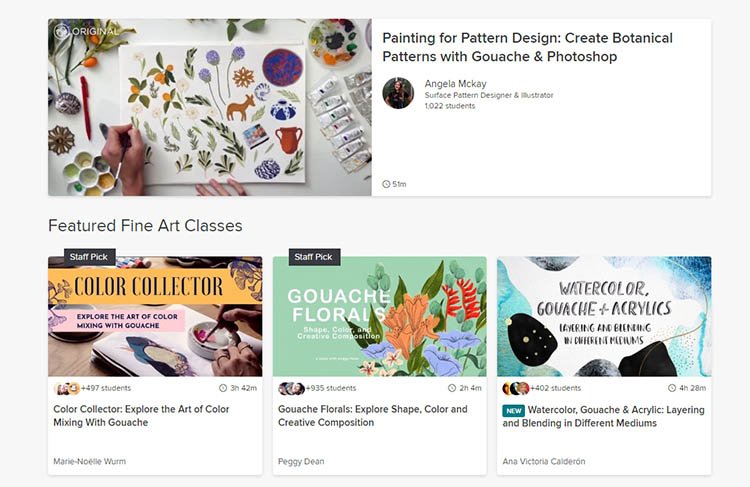Image resolution: width=750 pixels, height=487 pixels.
Task: Open the Watercolor, Gouache & Acrylic class title
Action: (x=604, y=416)
